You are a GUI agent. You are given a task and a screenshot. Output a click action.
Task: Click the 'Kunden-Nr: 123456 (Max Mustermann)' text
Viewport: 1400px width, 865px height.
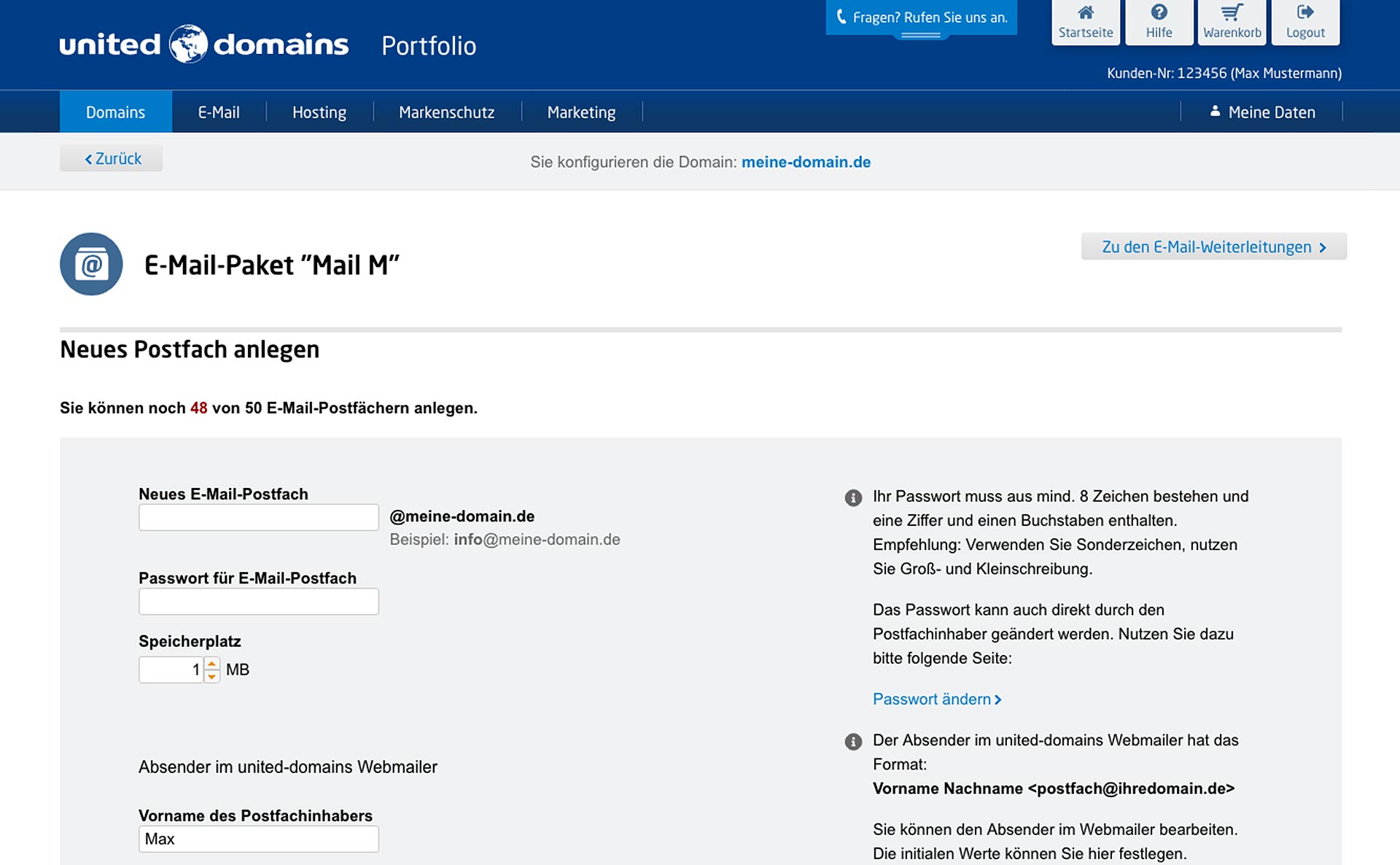[1224, 73]
